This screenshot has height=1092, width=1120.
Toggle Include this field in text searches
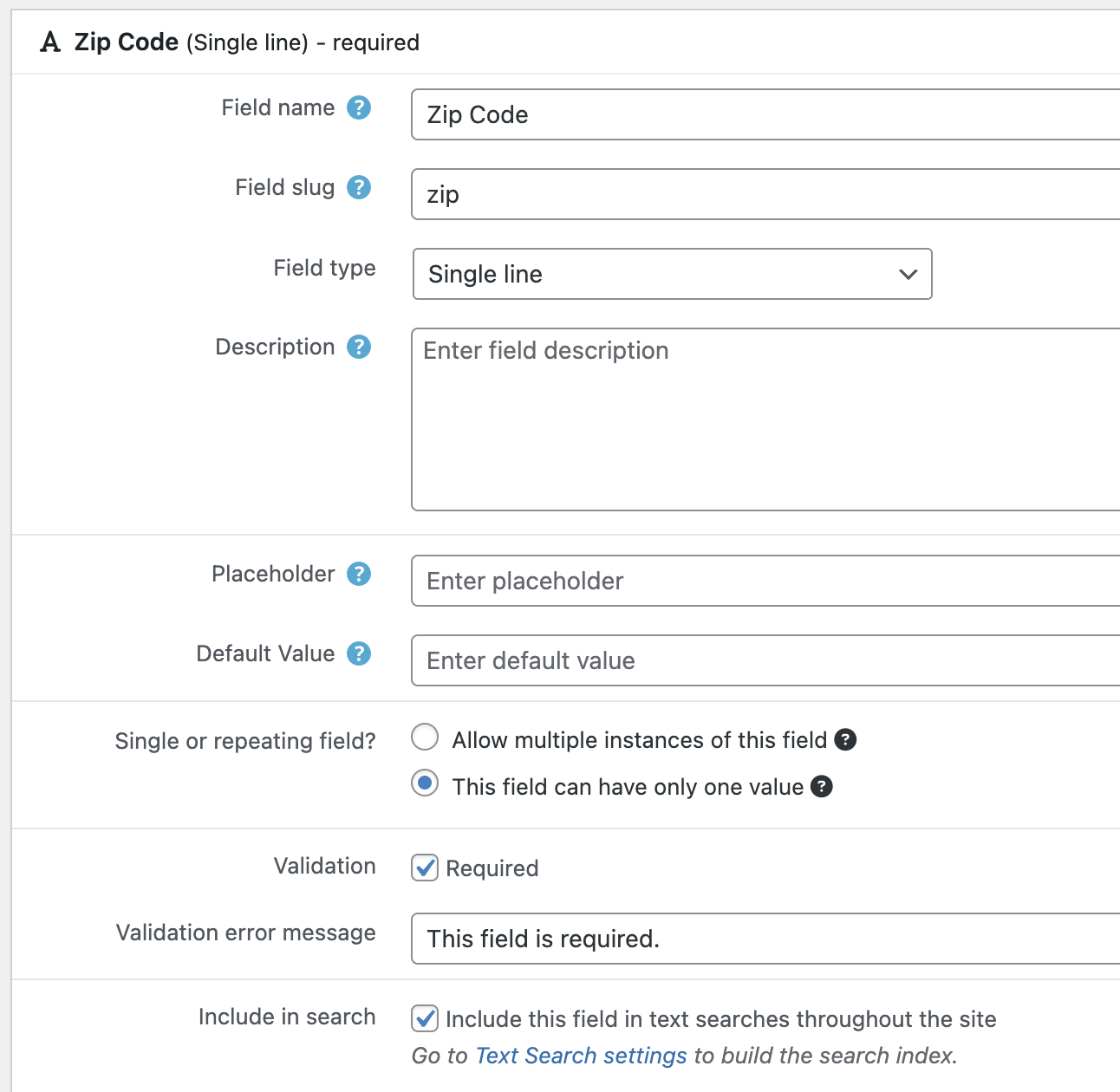tap(425, 1018)
